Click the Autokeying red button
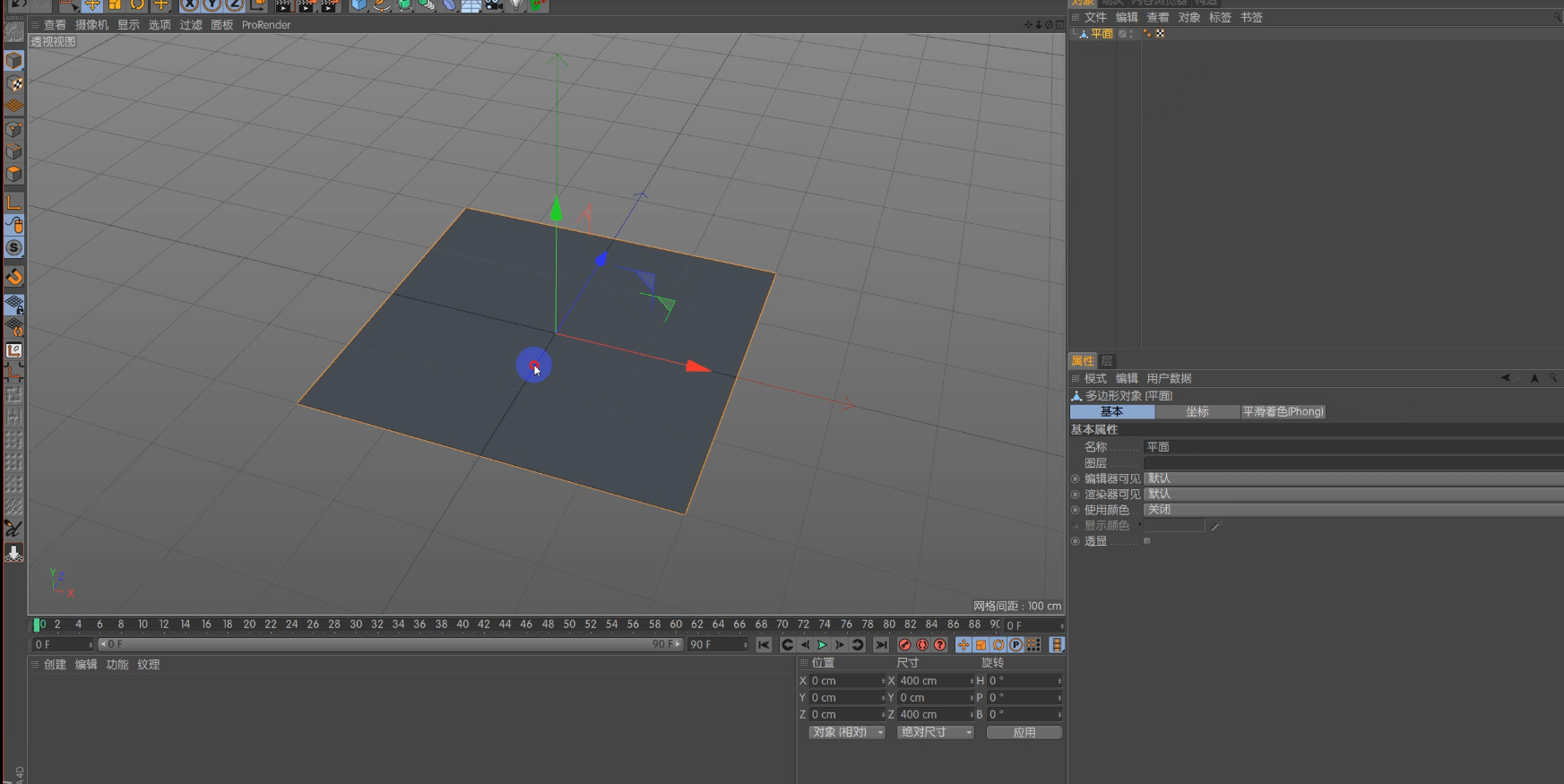This screenshot has width=1564, height=784. pyautogui.click(x=922, y=645)
